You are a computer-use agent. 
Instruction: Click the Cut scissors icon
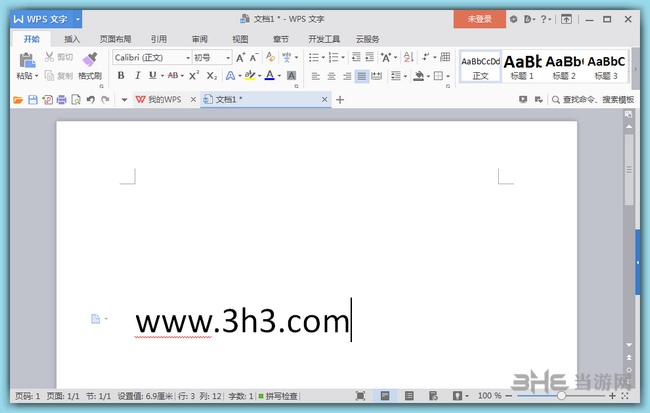point(49,57)
